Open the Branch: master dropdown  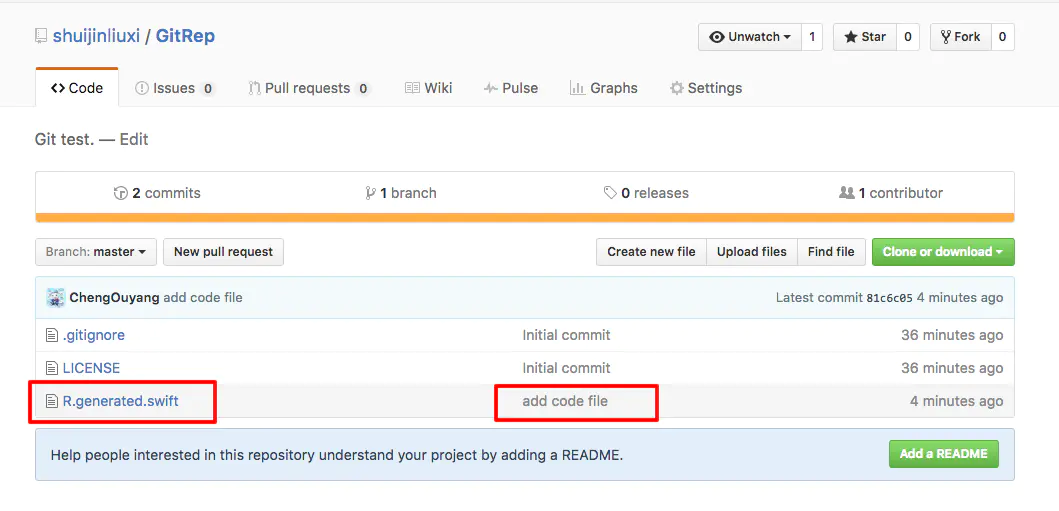pyautogui.click(x=96, y=252)
